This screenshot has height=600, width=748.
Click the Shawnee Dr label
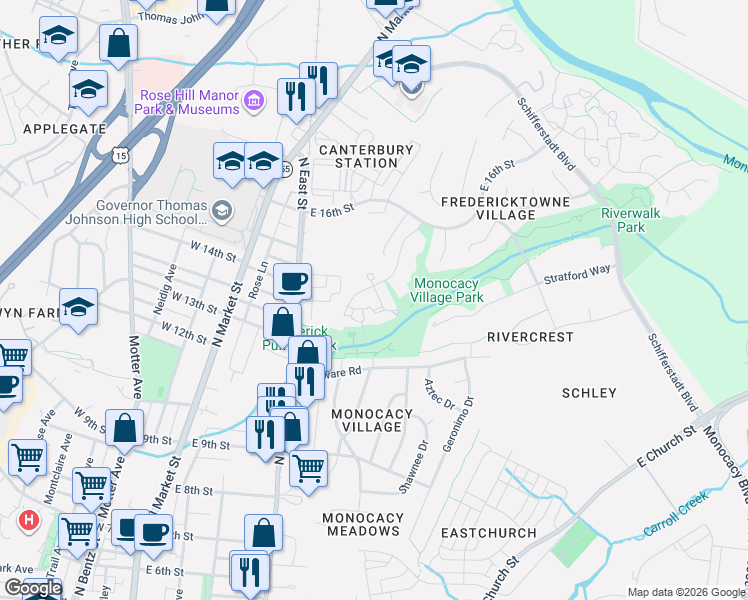point(414,467)
